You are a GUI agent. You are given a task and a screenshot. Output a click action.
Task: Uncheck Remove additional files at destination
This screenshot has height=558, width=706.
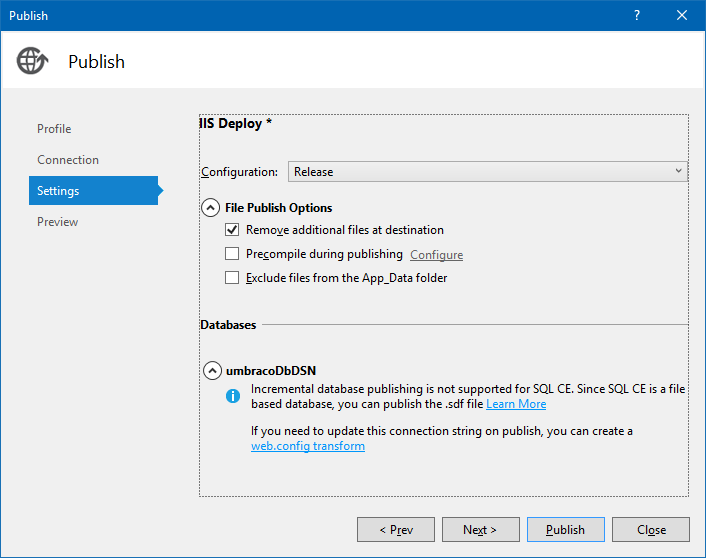click(233, 230)
